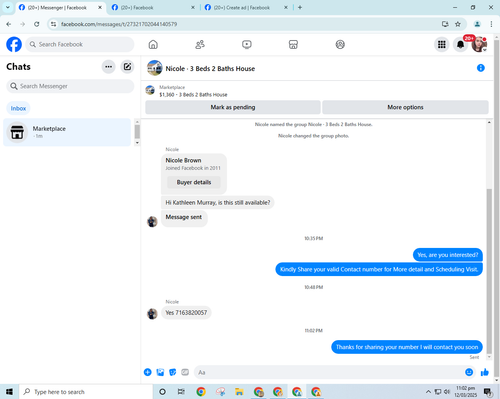Click the 'Thanks for sharing your number' message
This screenshot has width=500, height=399.
[x=407, y=347]
